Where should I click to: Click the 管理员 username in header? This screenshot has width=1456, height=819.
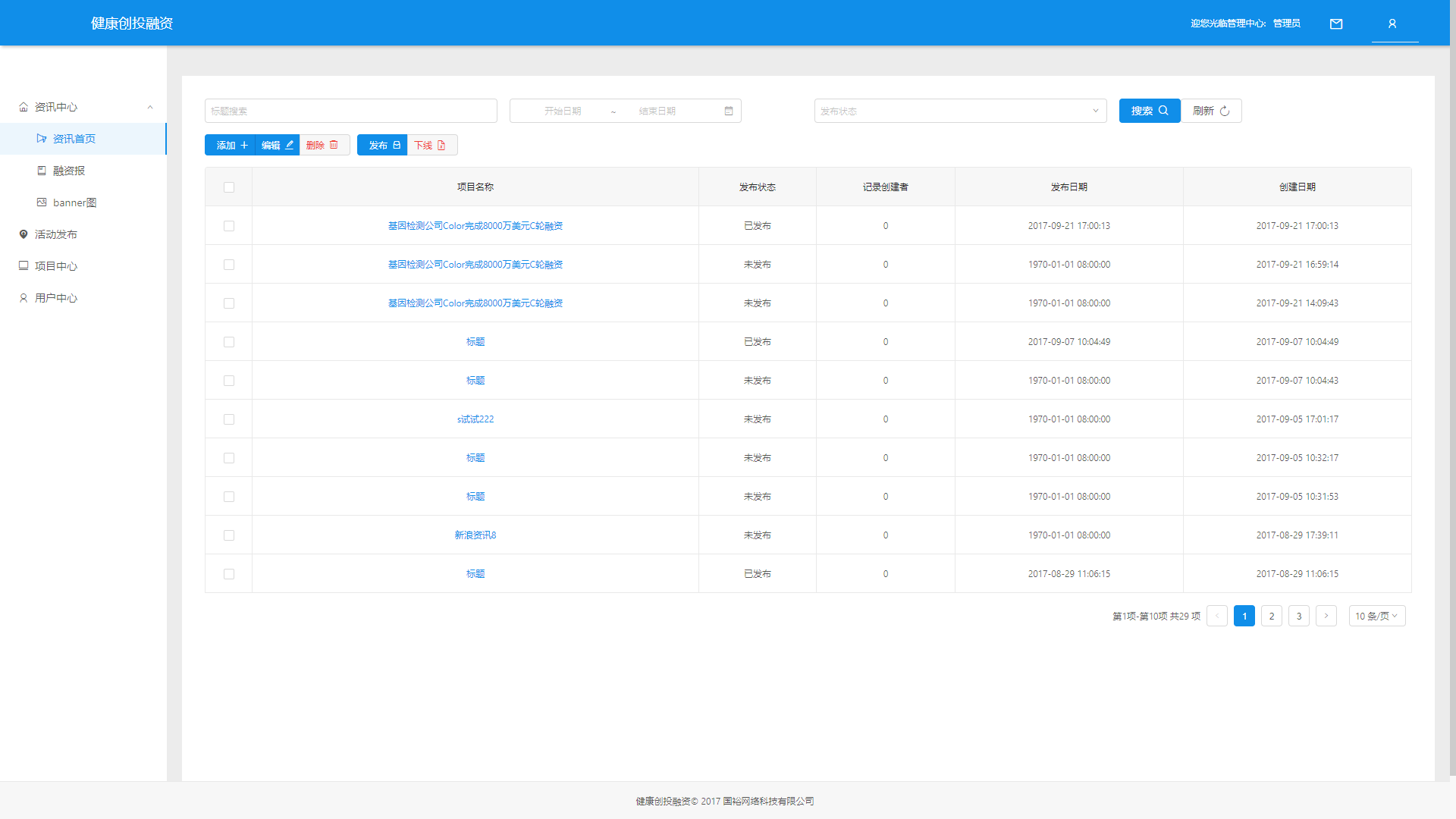(1287, 24)
